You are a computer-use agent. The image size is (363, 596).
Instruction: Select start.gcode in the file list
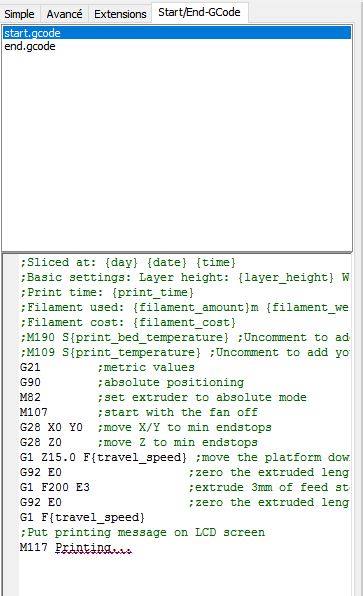[176, 33]
